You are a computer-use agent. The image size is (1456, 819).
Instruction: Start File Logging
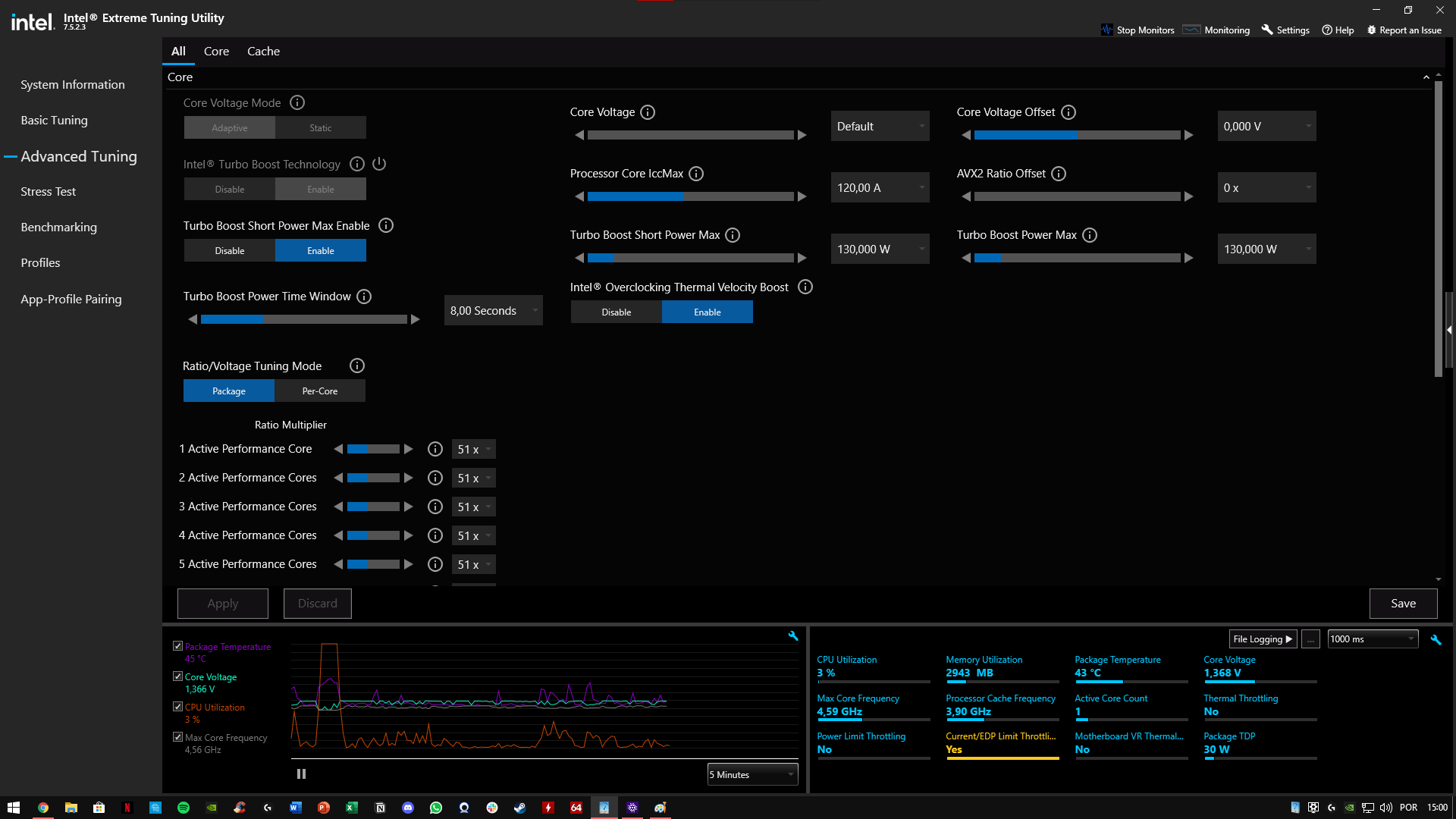click(1263, 639)
